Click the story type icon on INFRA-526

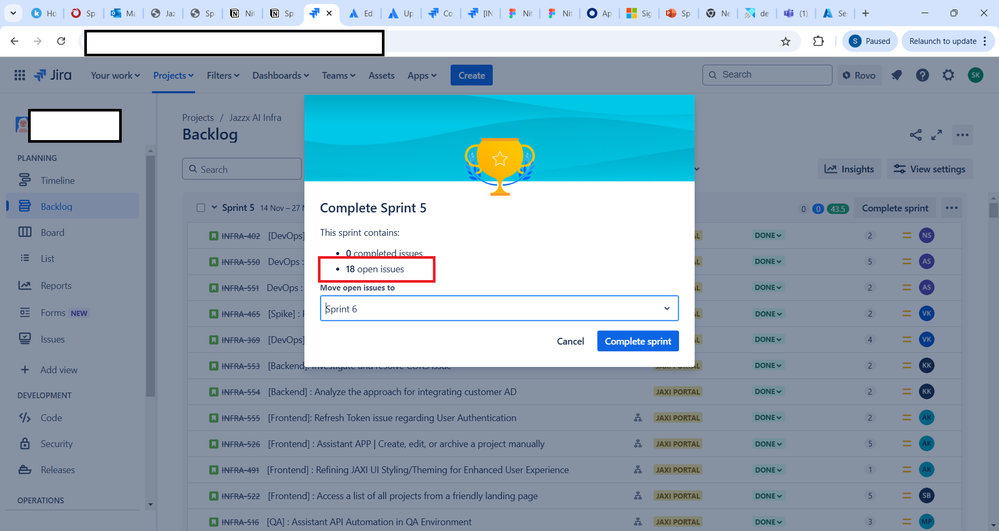point(213,444)
